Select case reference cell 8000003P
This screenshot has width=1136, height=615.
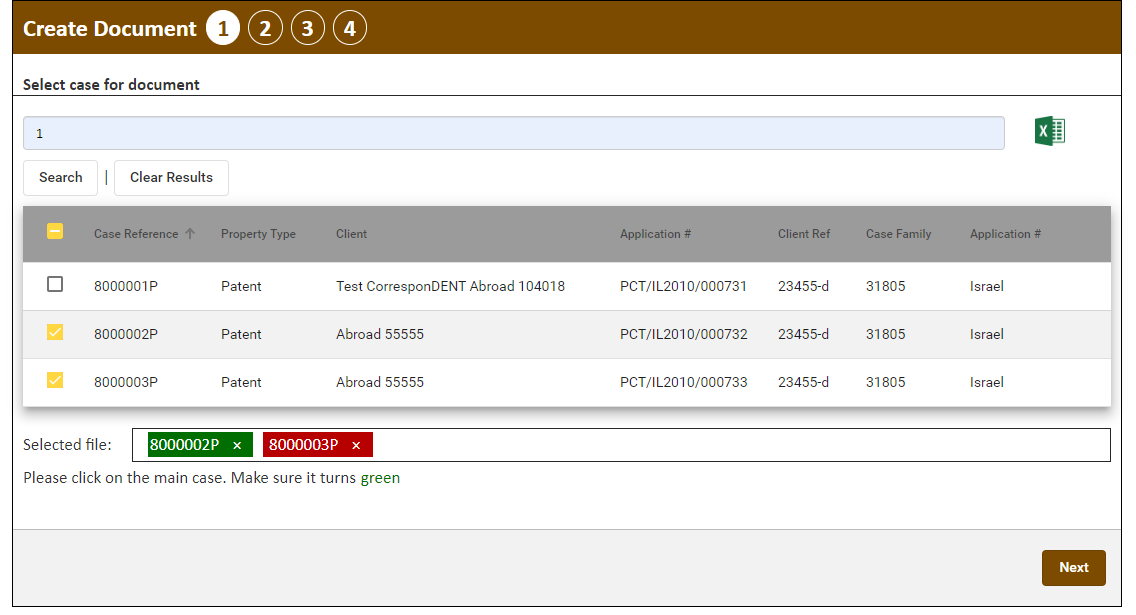click(x=126, y=382)
